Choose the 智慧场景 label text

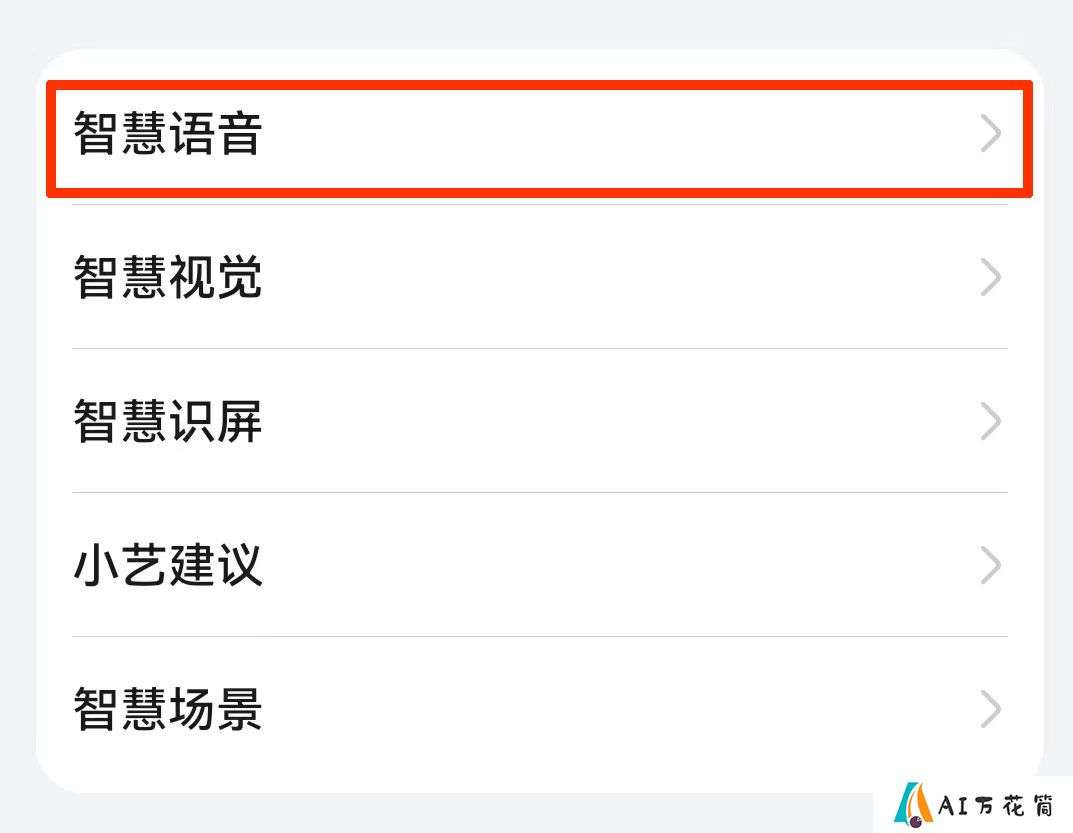pos(168,708)
